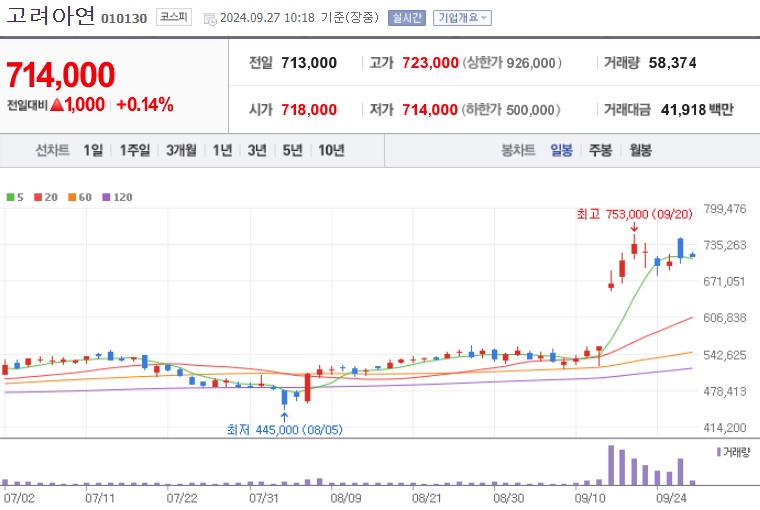Select the 10년 line chart tab
This screenshot has width=760, height=510.
click(331, 150)
